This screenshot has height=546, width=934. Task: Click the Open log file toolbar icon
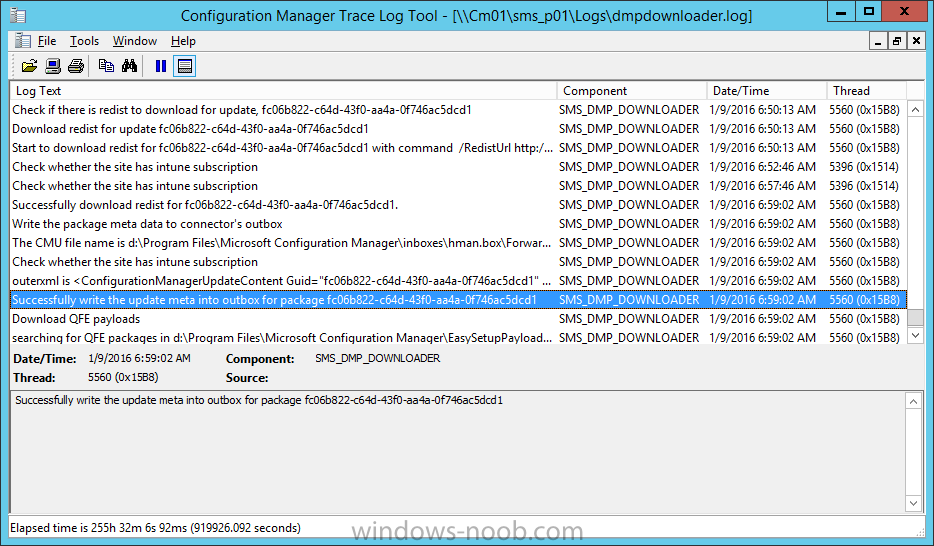click(29, 66)
